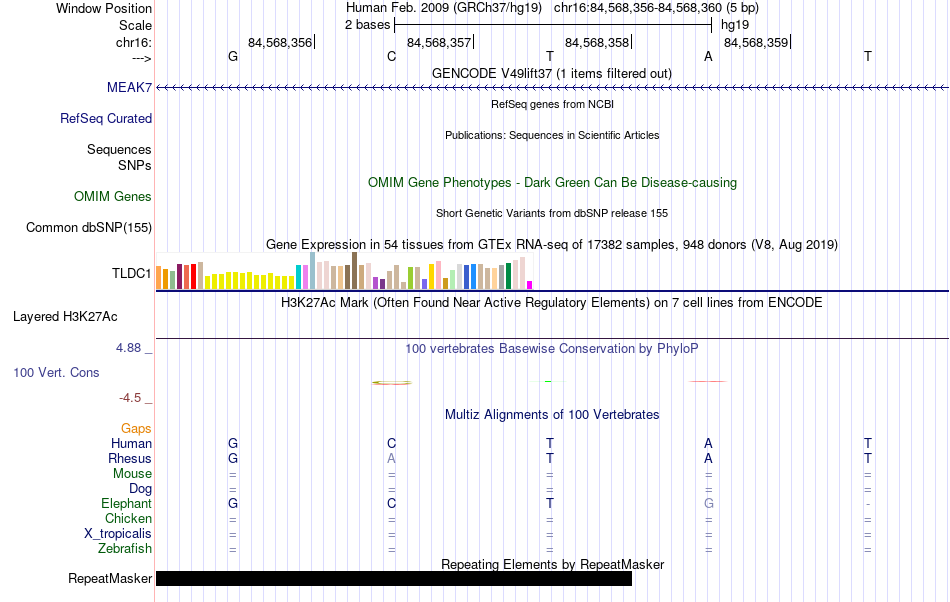The height and width of the screenshot is (602, 950).
Task: Click 'Human Feb. 2009 (GRCh37/hg19)' header text
Action: (446, 8)
